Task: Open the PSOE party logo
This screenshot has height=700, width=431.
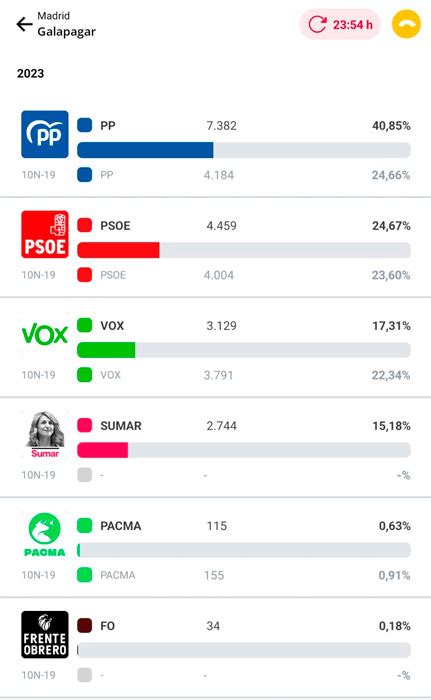Action: pos(45,234)
